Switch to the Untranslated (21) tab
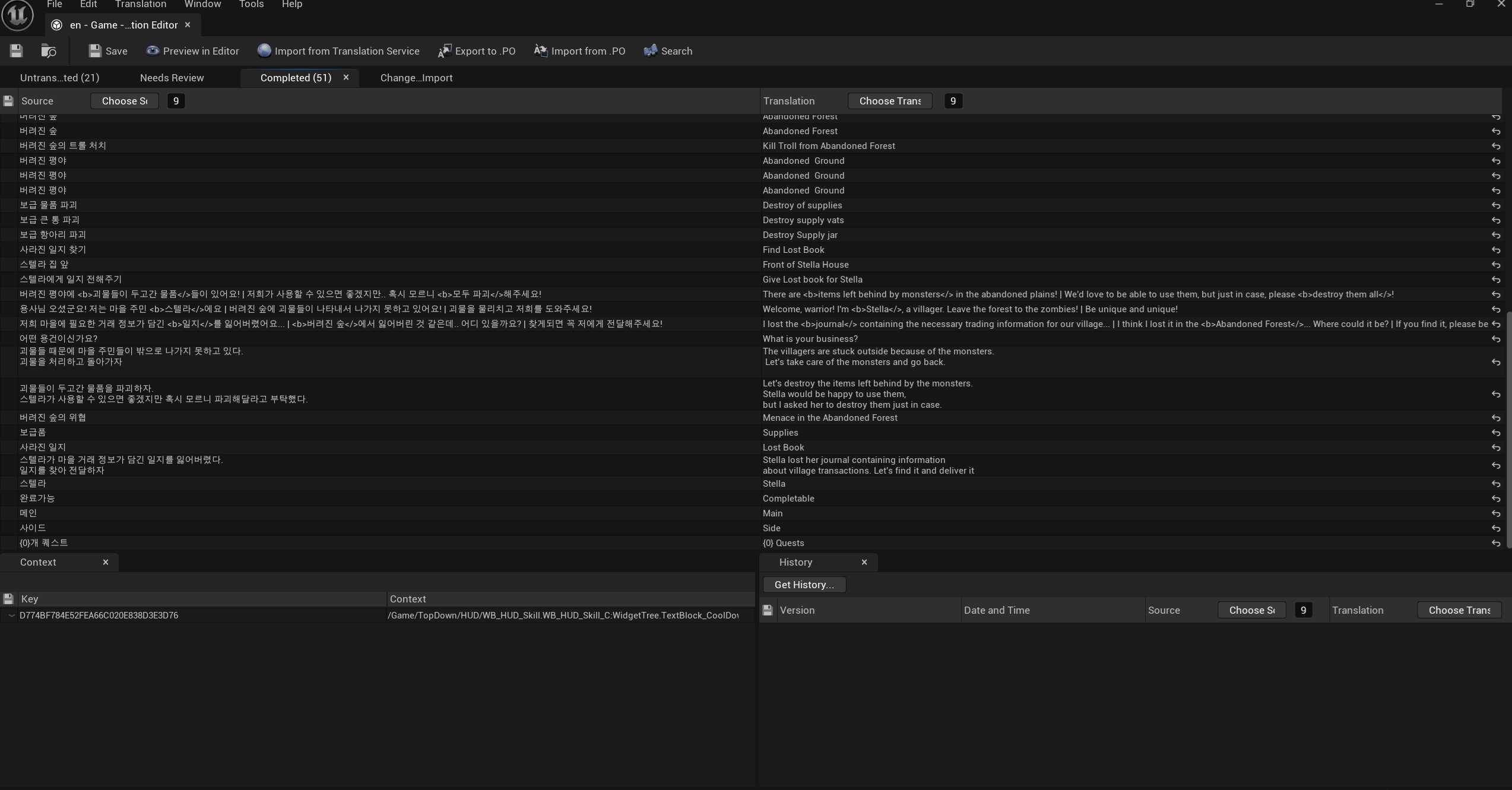1512x790 pixels. coord(59,78)
